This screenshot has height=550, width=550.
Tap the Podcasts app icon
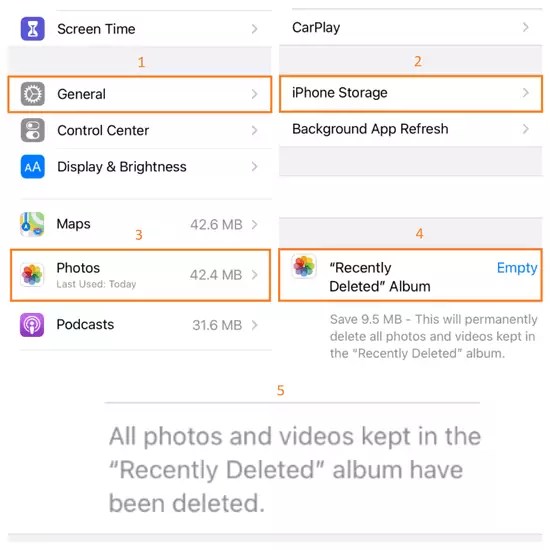(x=32, y=325)
